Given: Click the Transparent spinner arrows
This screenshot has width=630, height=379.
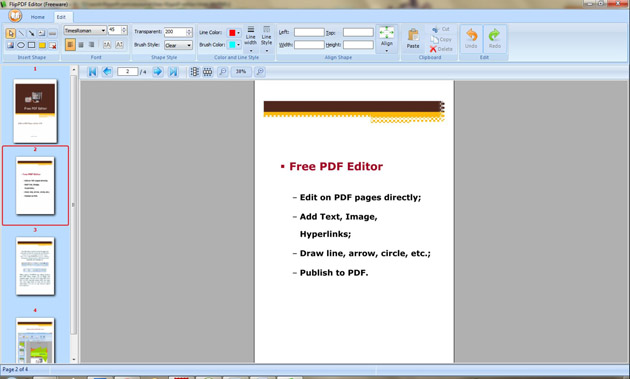Looking at the screenshot, I should 189,32.
